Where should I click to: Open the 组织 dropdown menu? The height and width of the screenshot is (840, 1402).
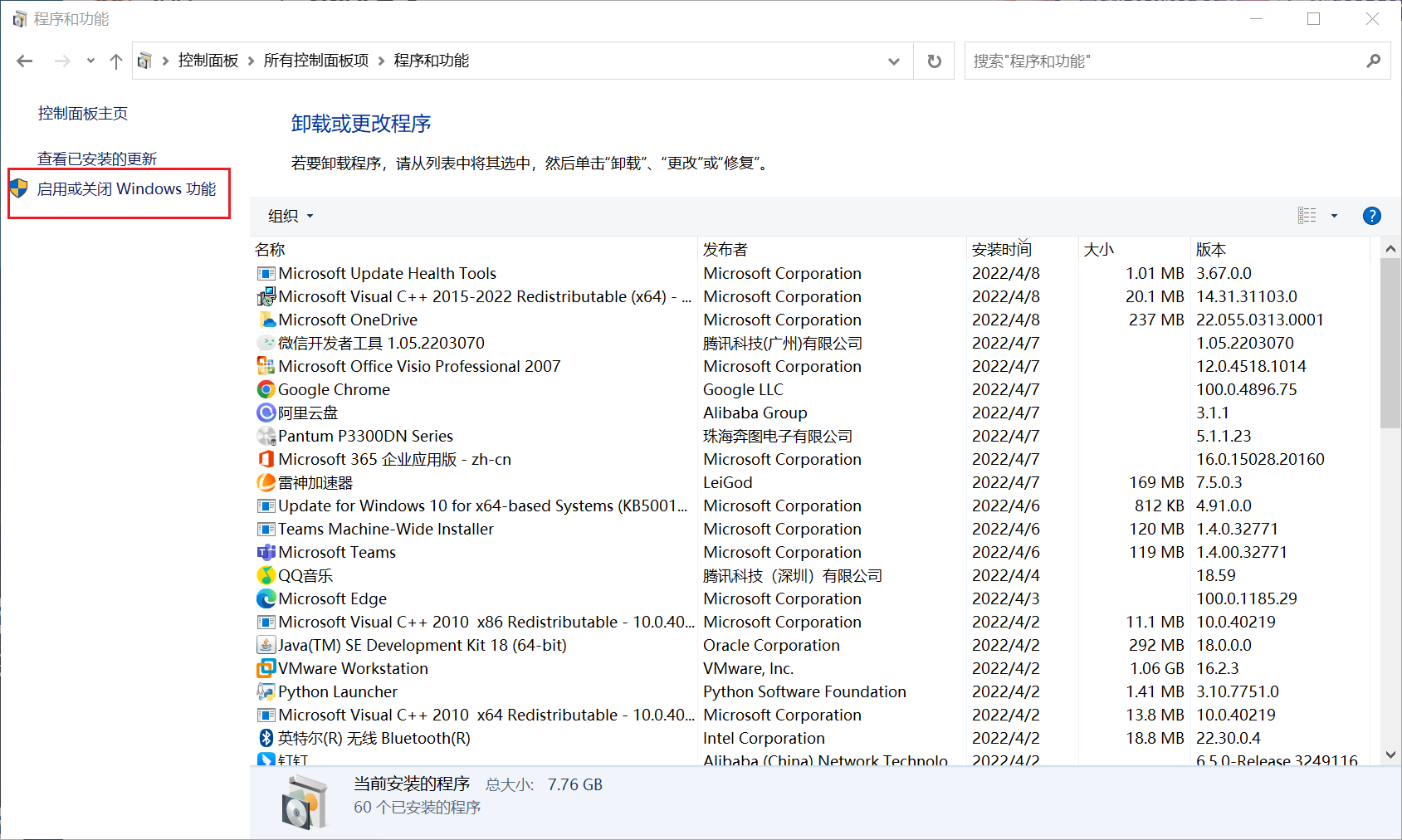288,216
